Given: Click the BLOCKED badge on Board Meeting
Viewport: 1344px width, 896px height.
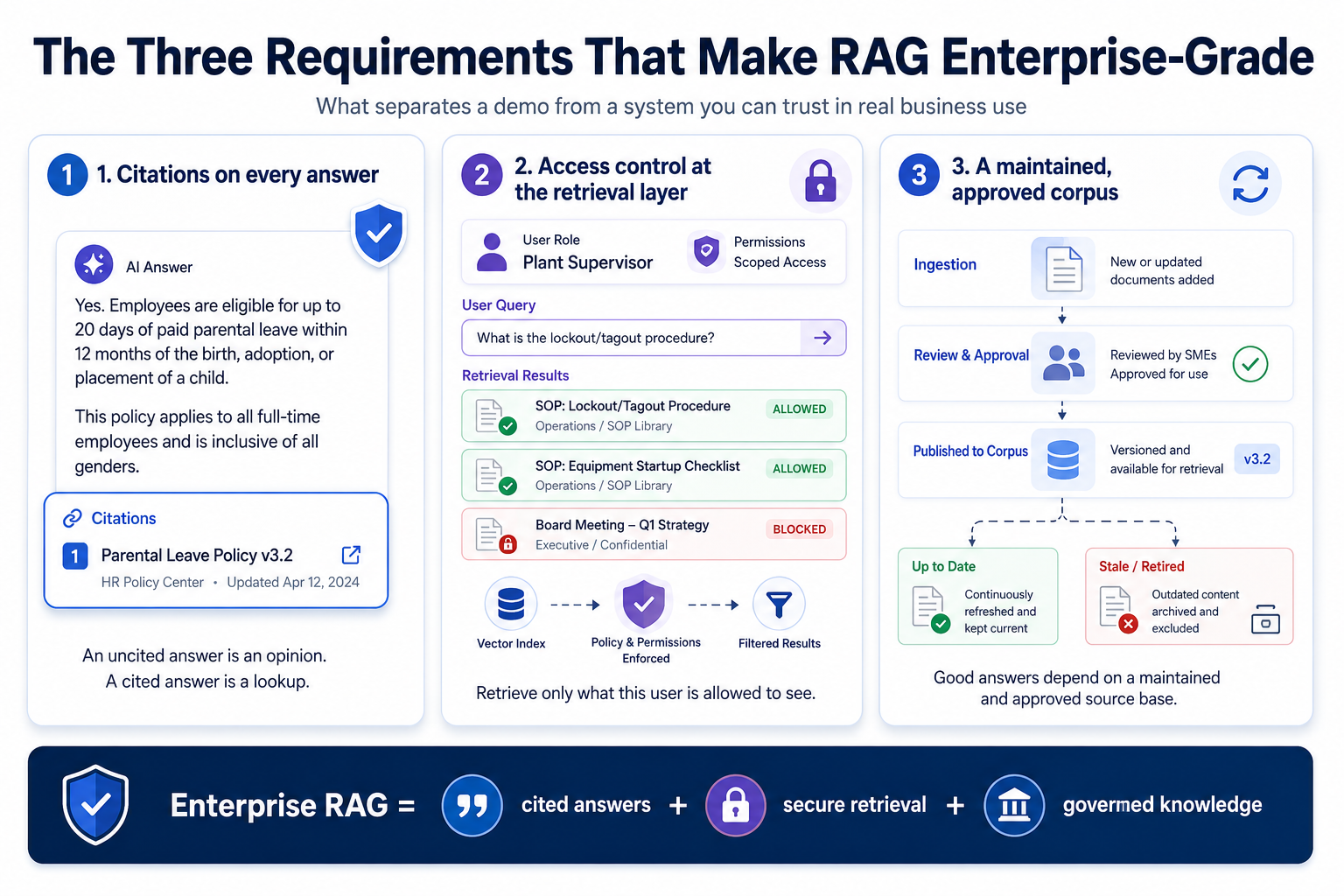Looking at the screenshot, I should pyautogui.click(x=799, y=528).
